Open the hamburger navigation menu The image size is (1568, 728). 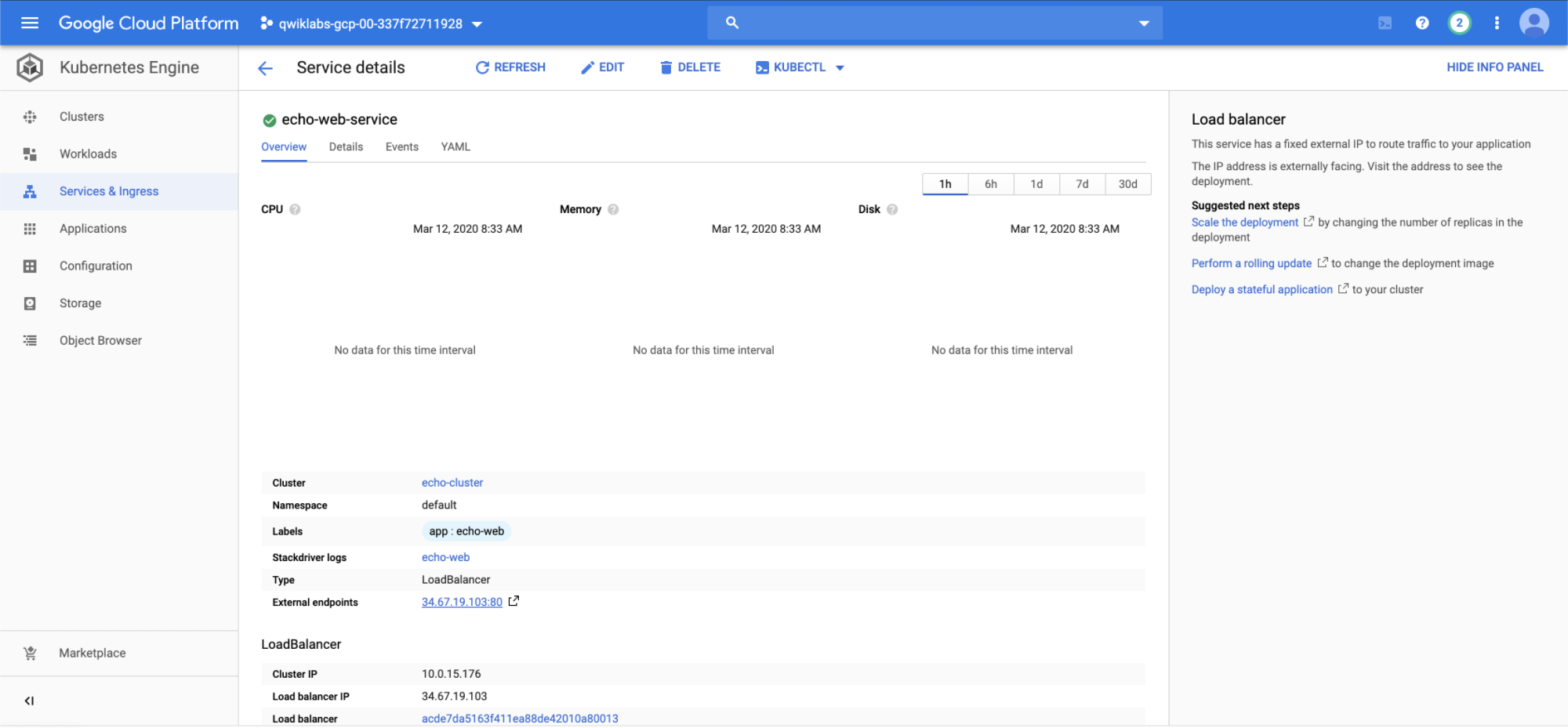click(x=30, y=23)
